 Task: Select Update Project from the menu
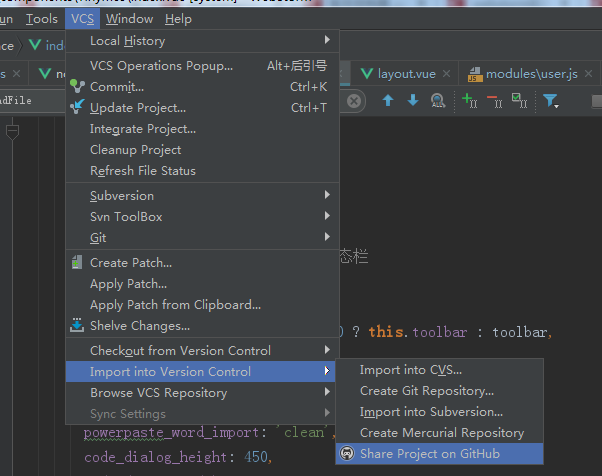pyautogui.click(x=202, y=108)
